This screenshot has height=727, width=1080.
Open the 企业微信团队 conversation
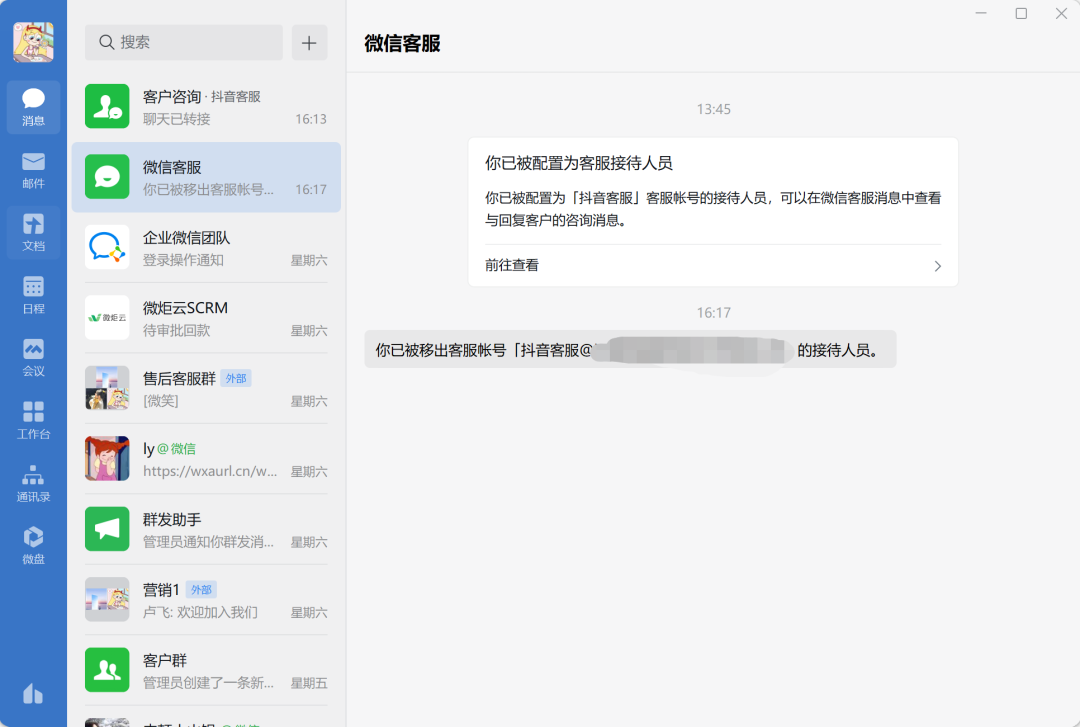click(x=206, y=247)
